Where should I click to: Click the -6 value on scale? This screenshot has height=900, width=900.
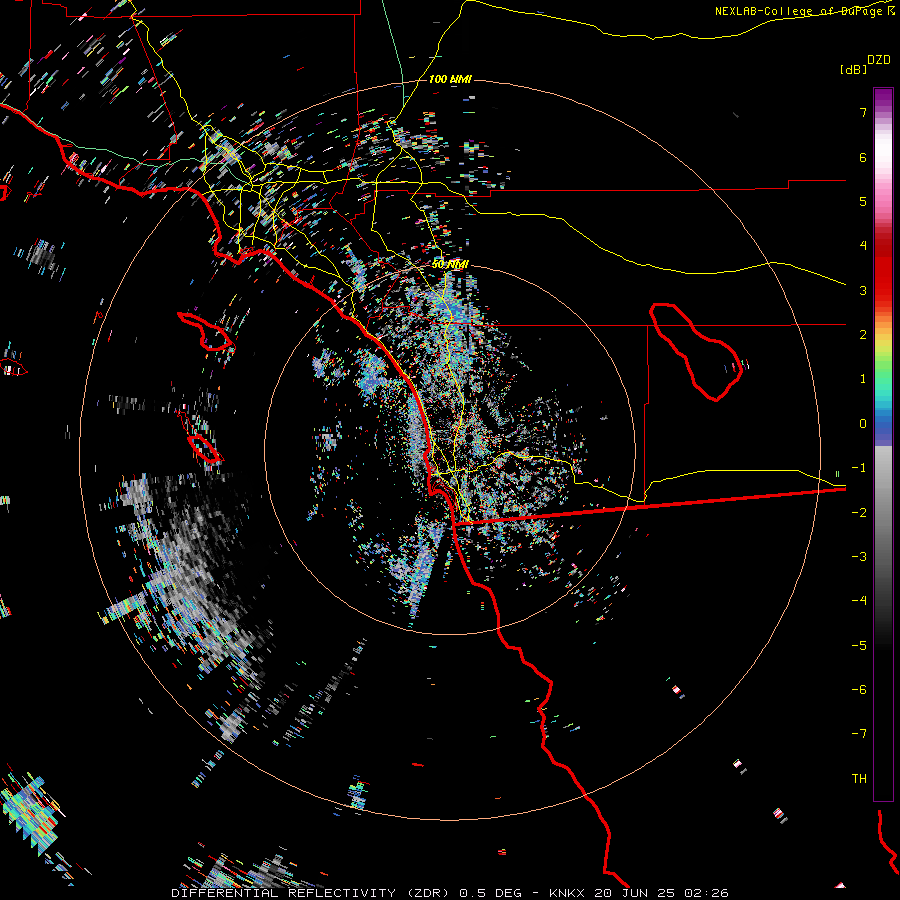pyautogui.click(x=859, y=690)
